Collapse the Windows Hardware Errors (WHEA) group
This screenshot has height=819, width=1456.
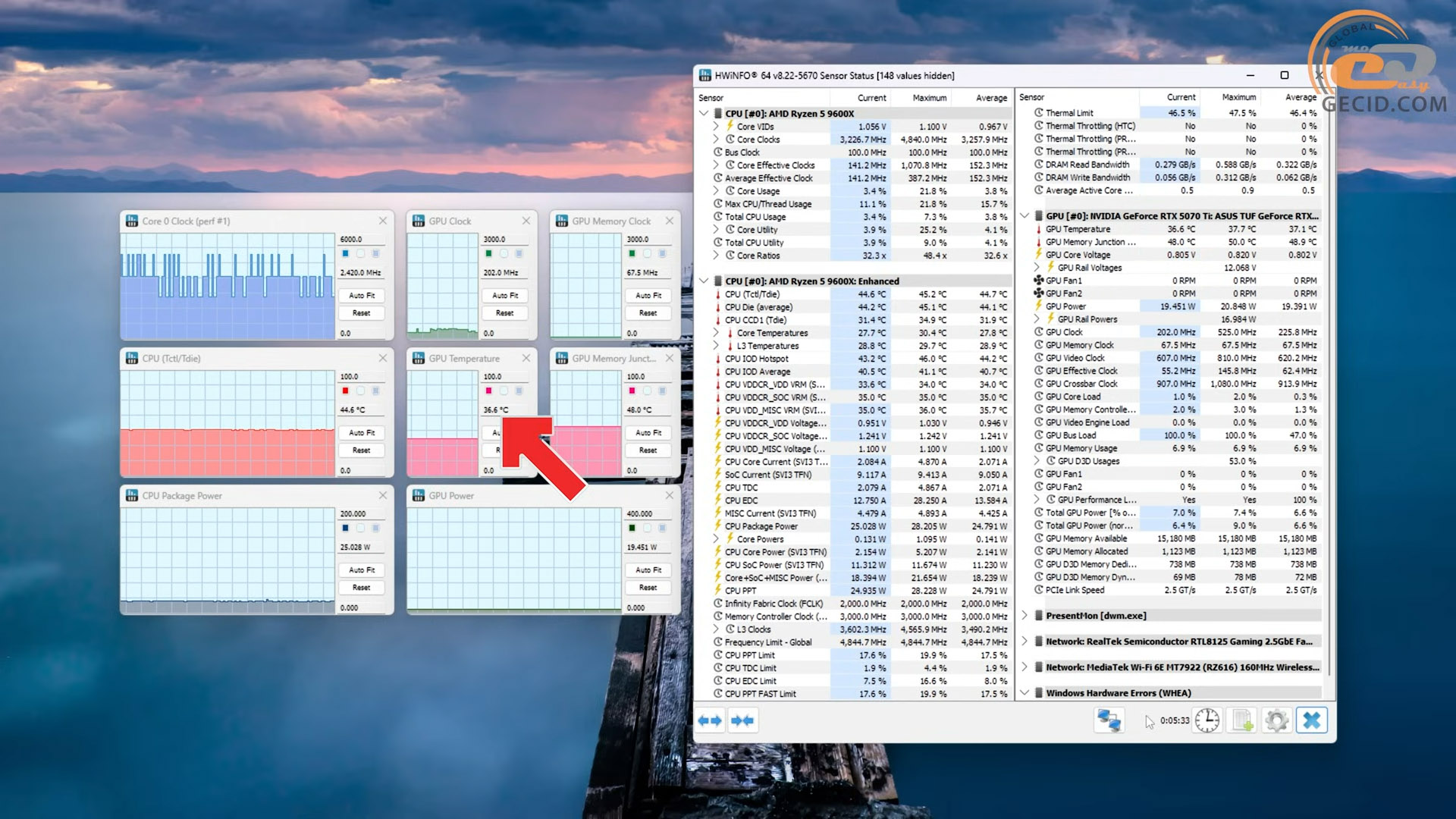1025,693
